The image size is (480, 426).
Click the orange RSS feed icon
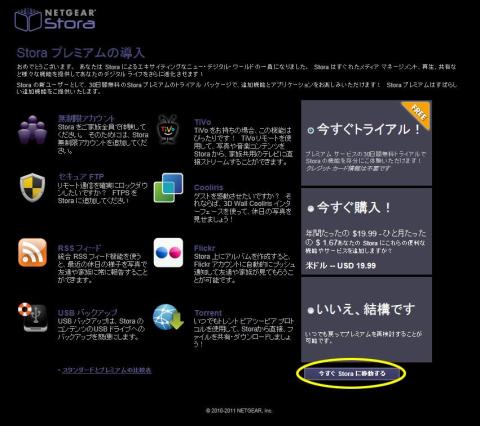(x=32, y=252)
